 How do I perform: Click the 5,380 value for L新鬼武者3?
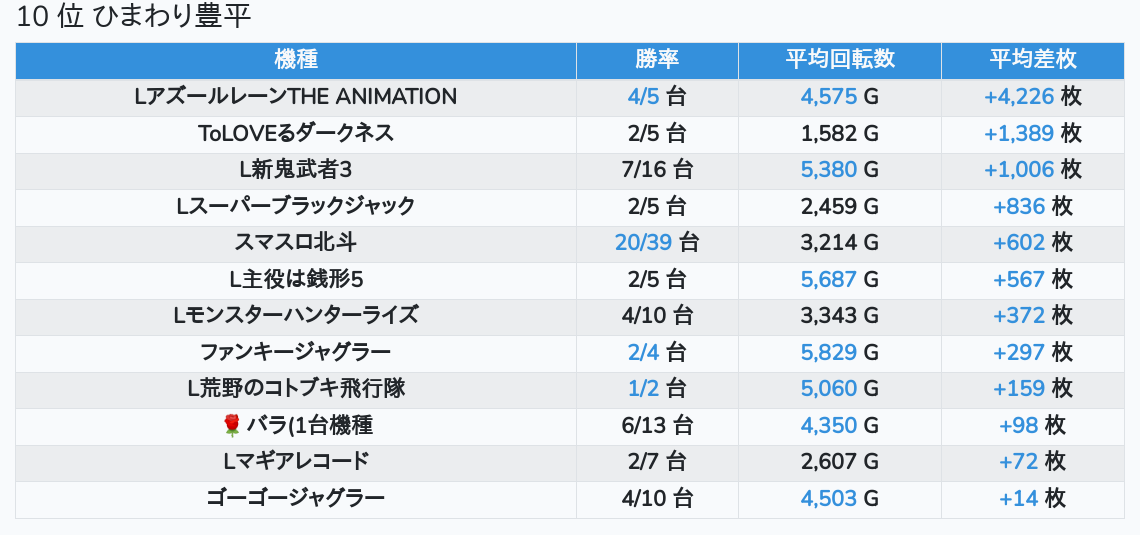[x=829, y=170]
